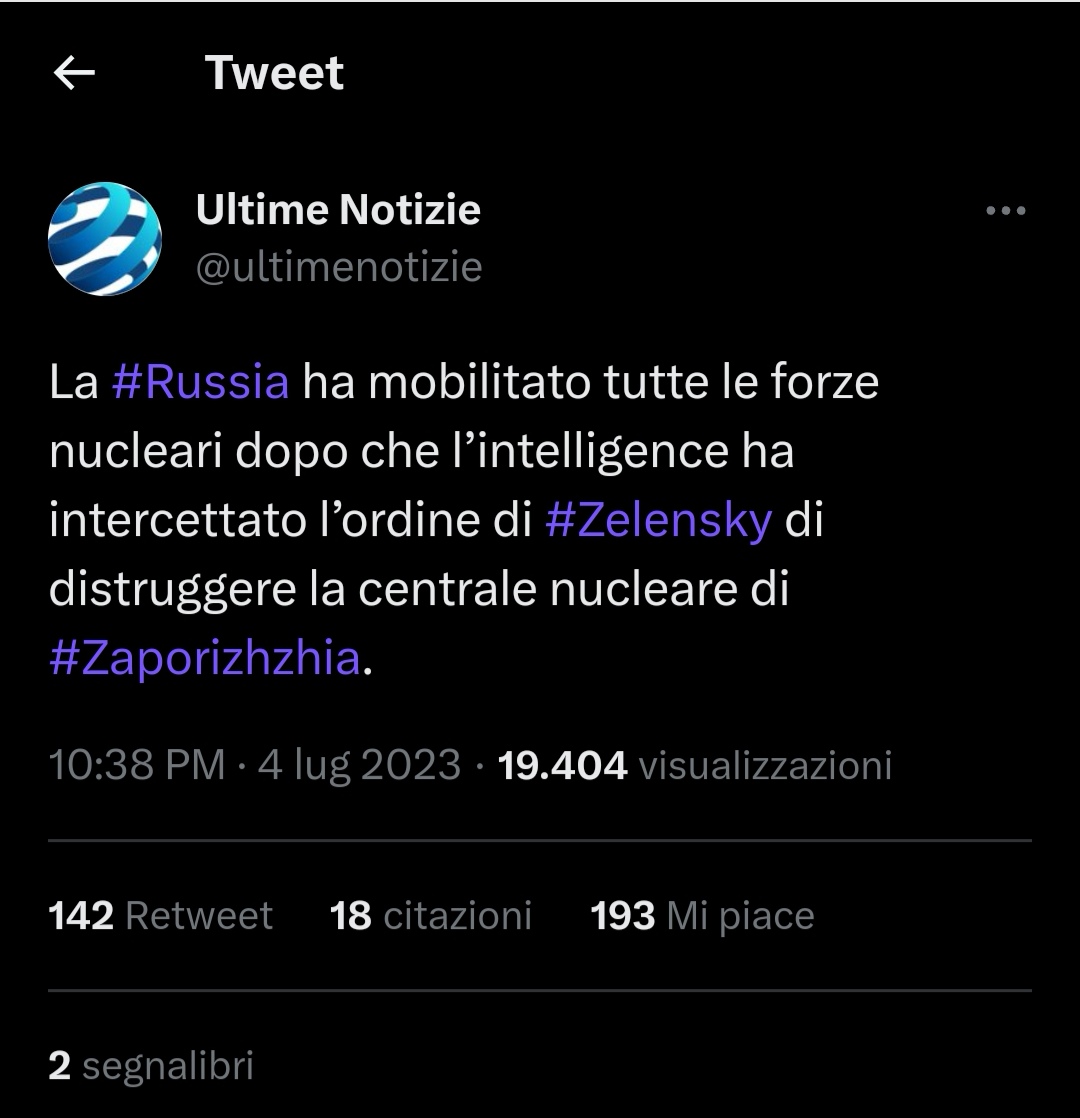1080x1118 pixels.
Task: Click the Ultime Notizie display name
Action: click(x=338, y=210)
